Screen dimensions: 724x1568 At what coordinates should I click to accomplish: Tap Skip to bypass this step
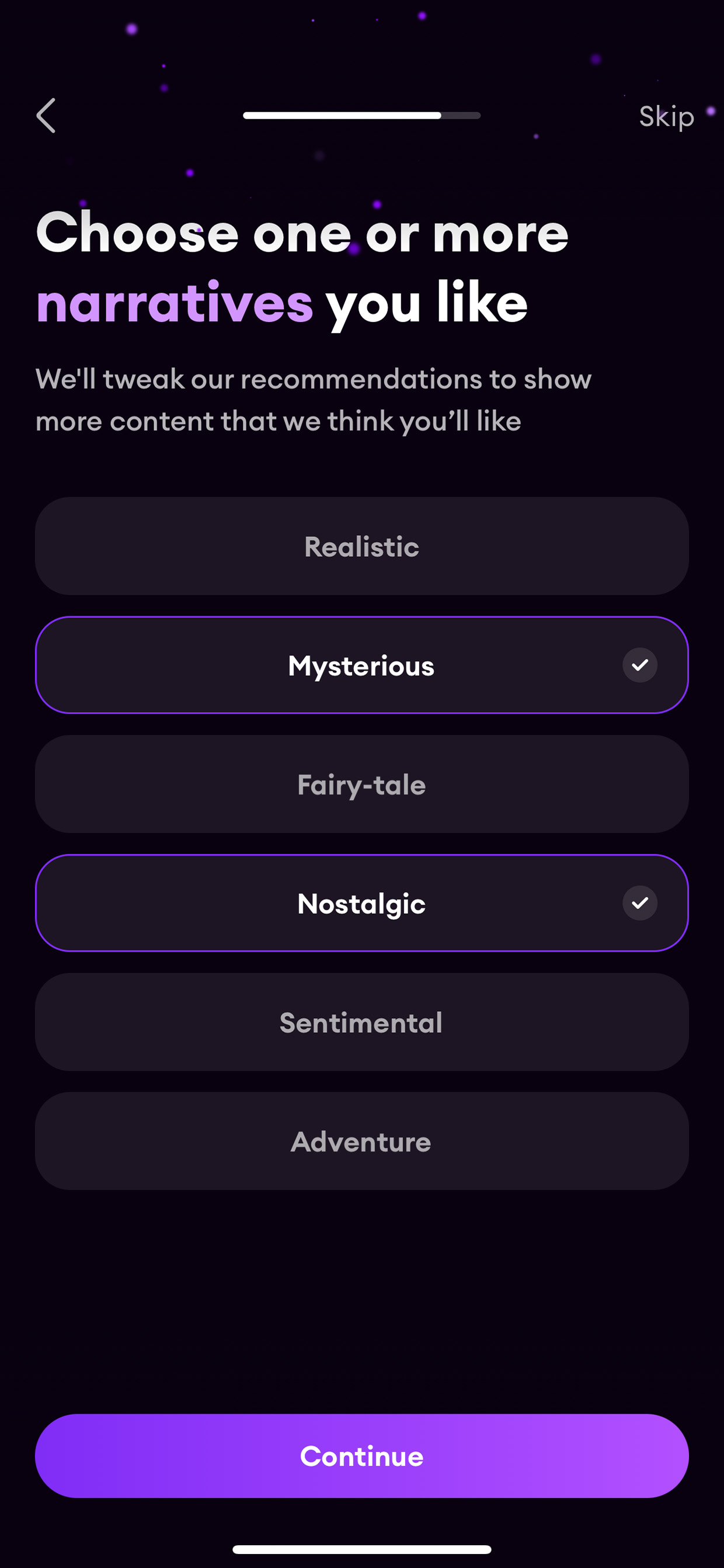coord(666,116)
